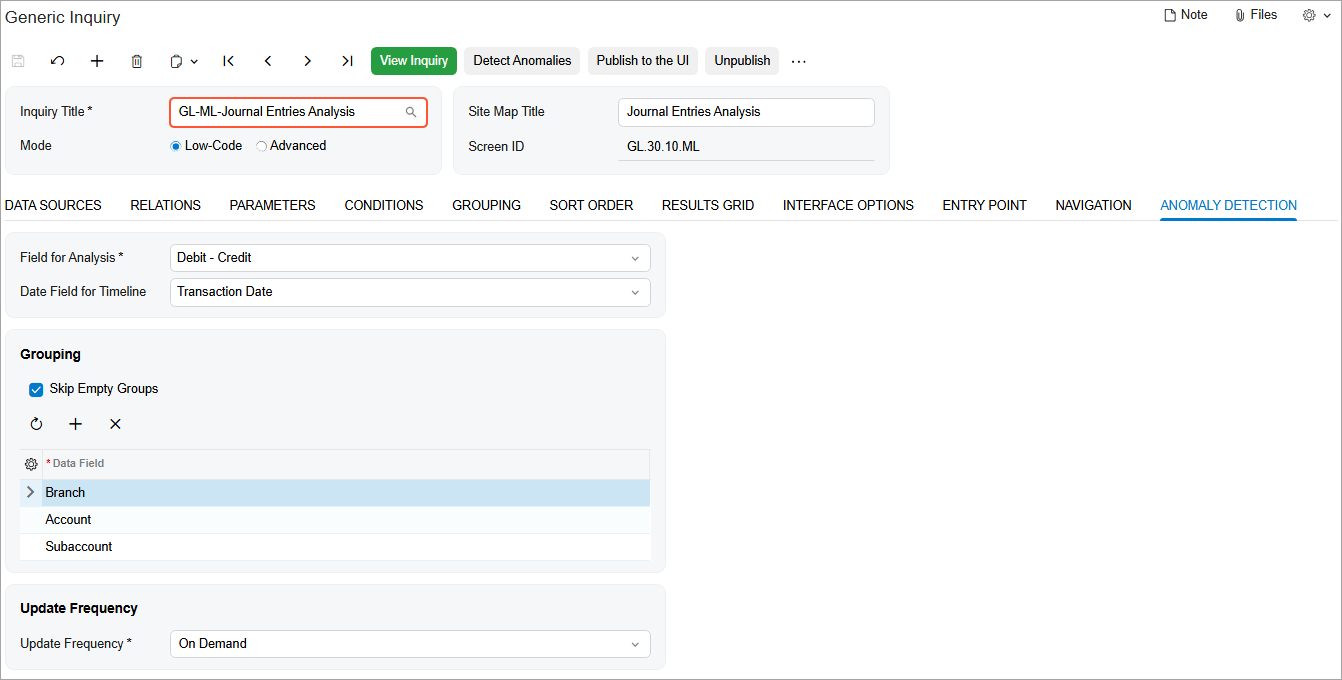This screenshot has height=680, width=1342.
Task: Click the Delete trash icon
Action: (x=137, y=61)
